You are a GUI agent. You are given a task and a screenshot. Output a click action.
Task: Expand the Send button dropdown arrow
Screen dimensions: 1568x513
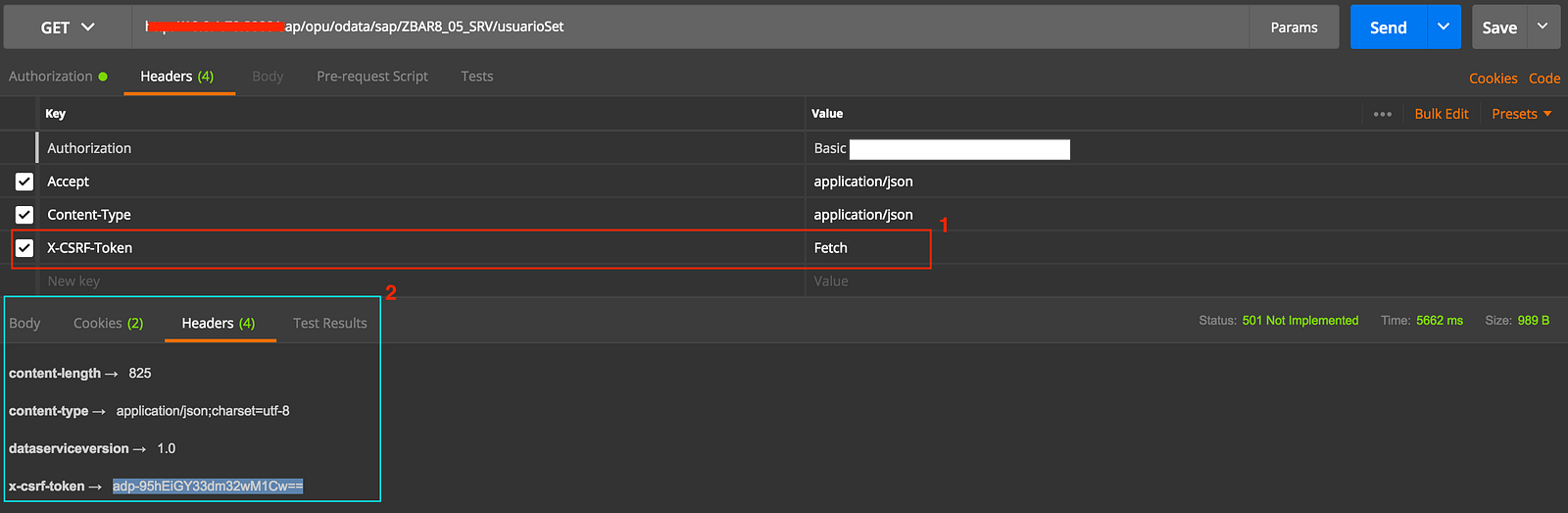(x=1444, y=27)
